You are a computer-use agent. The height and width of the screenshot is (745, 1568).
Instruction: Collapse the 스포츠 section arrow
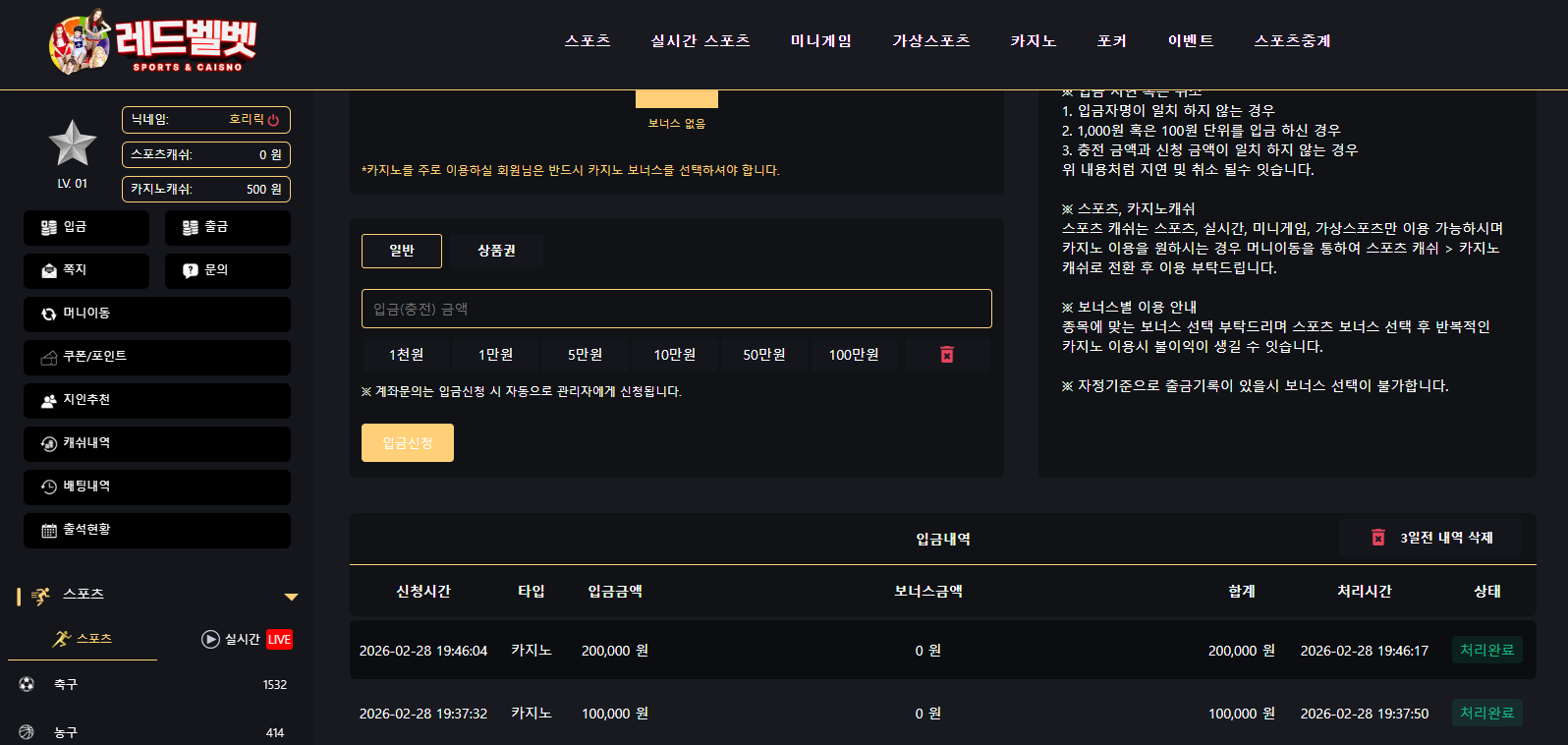tap(291, 597)
